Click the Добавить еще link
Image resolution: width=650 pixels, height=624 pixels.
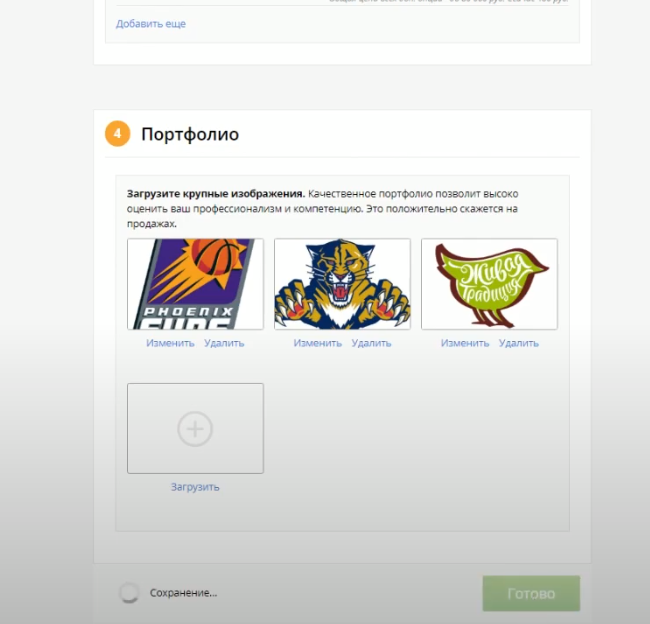coord(151,24)
